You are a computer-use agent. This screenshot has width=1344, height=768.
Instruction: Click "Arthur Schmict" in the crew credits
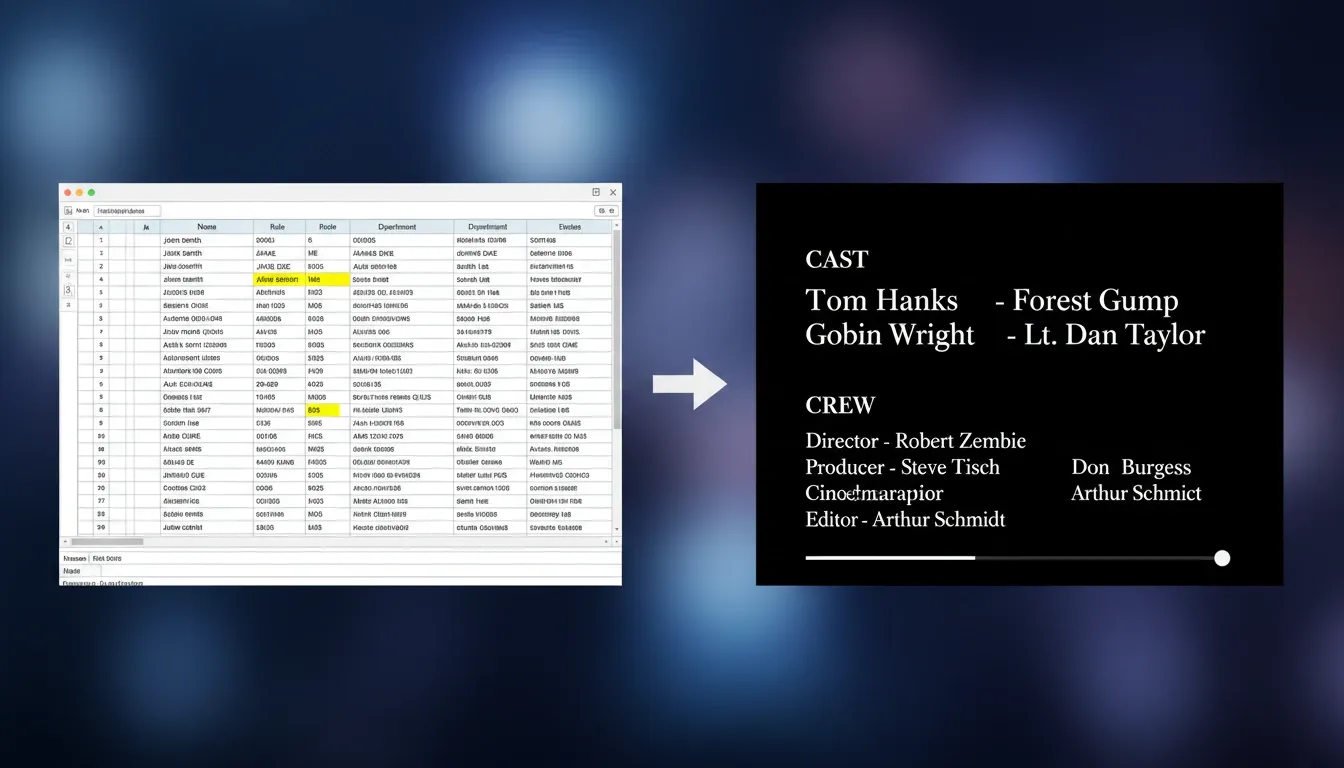pyautogui.click(x=1136, y=493)
